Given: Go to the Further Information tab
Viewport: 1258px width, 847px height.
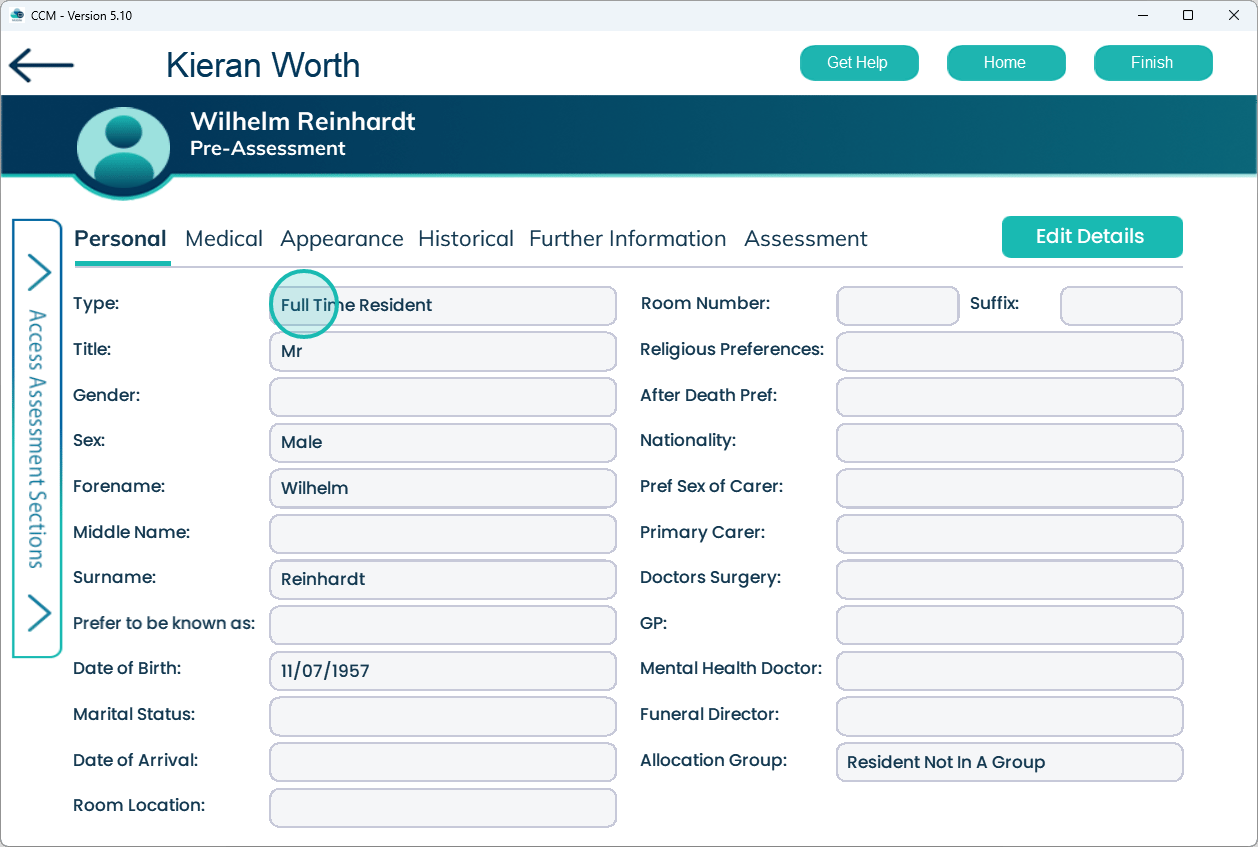Looking at the screenshot, I should (x=627, y=239).
